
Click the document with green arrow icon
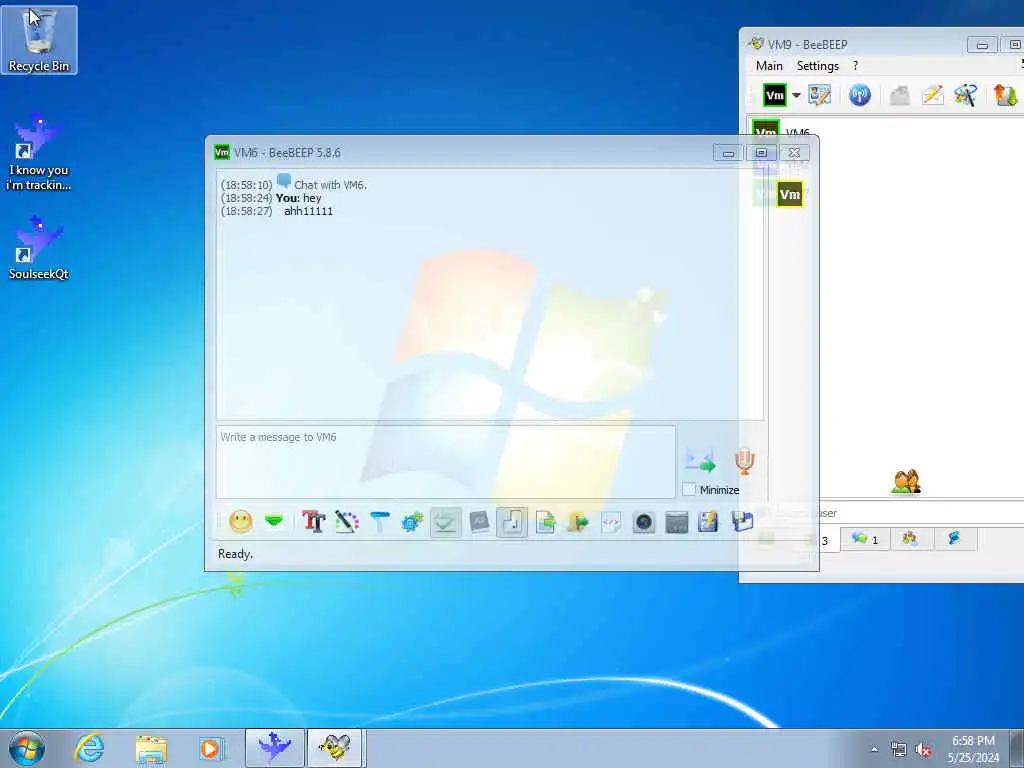[x=545, y=522]
